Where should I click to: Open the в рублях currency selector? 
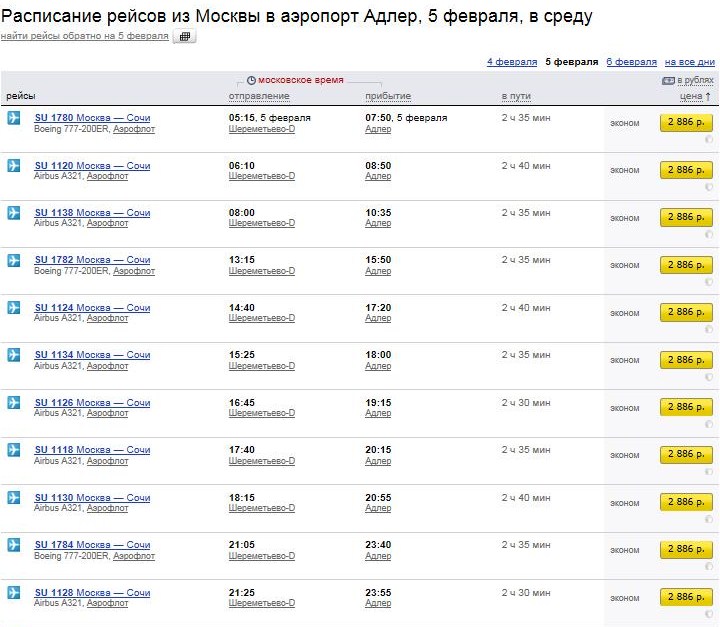695,80
